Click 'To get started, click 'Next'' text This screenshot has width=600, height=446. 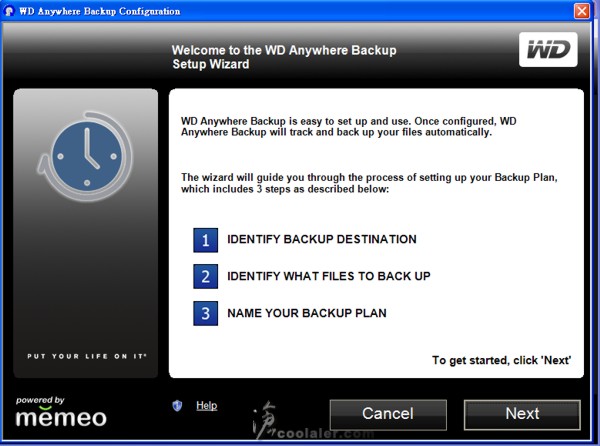coord(502,360)
